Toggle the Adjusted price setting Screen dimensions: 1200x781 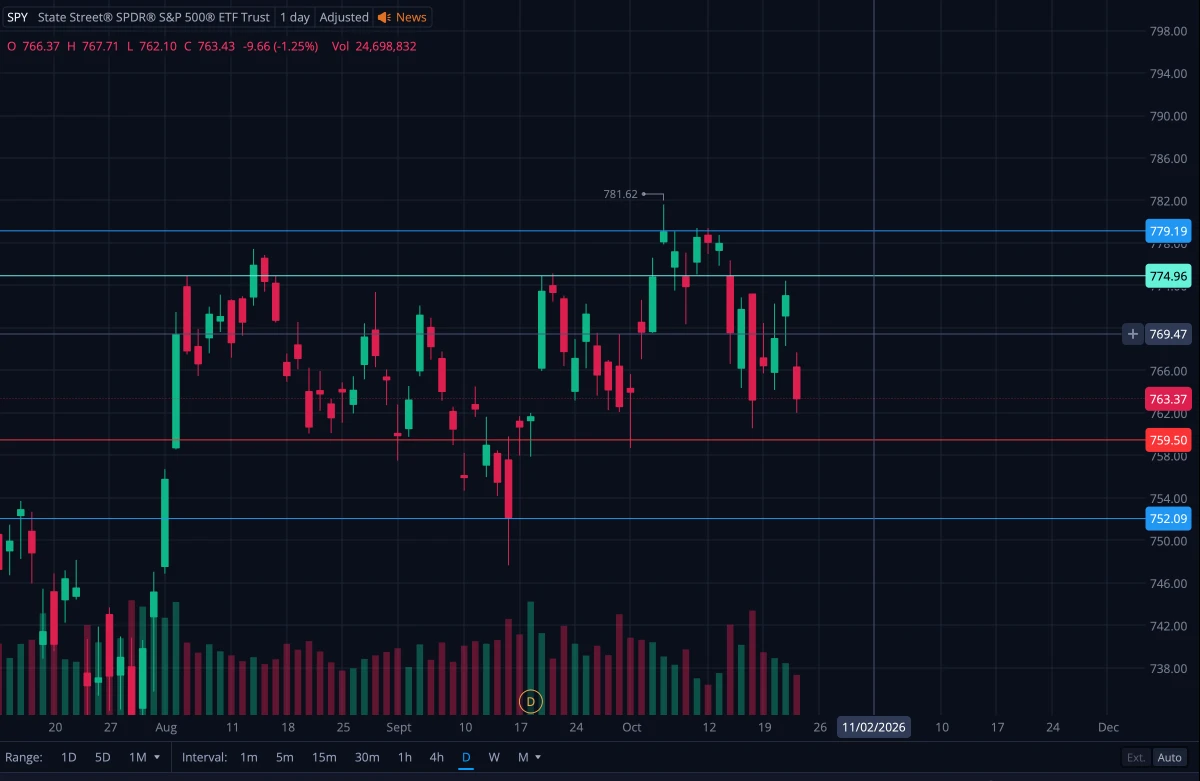tap(344, 17)
